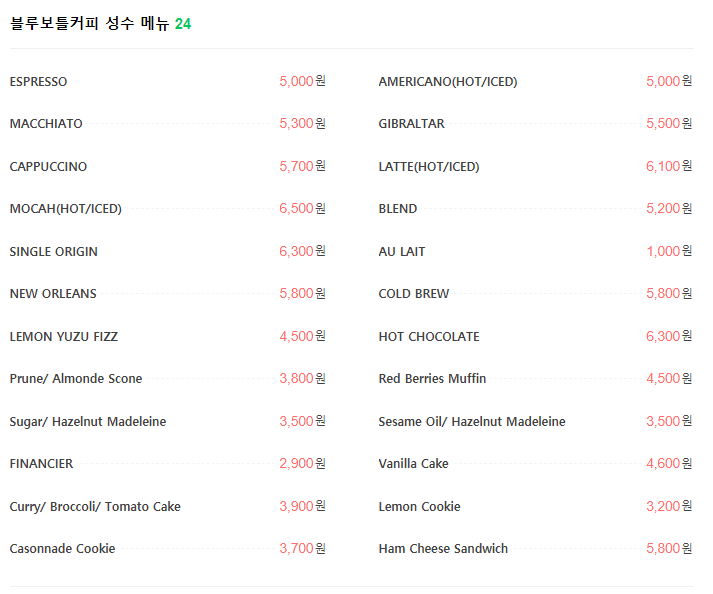Click the AMERICANO price 5,000원
This screenshot has width=713, height=594.
tap(669, 81)
